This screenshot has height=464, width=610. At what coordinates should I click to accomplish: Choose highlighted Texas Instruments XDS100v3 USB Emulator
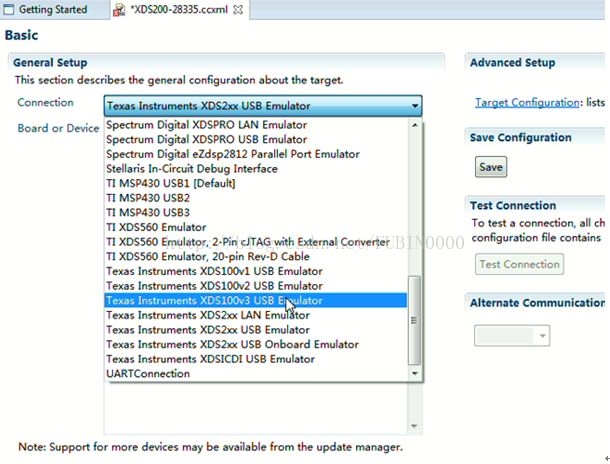(256, 301)
